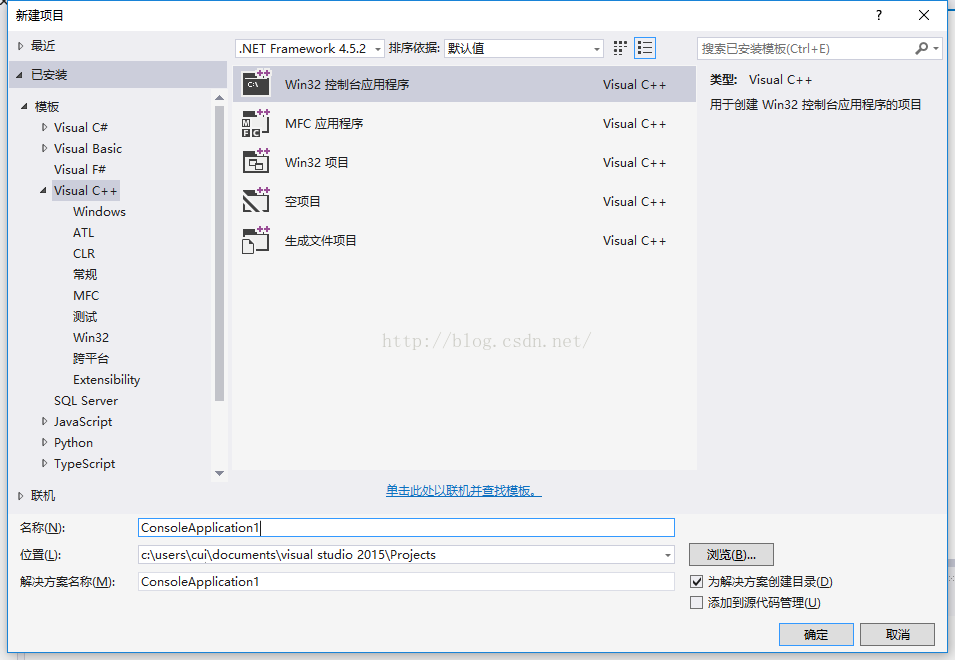Select MFC tree item under Visual C++
Viewport: 955px width, 660px height.
86,295
